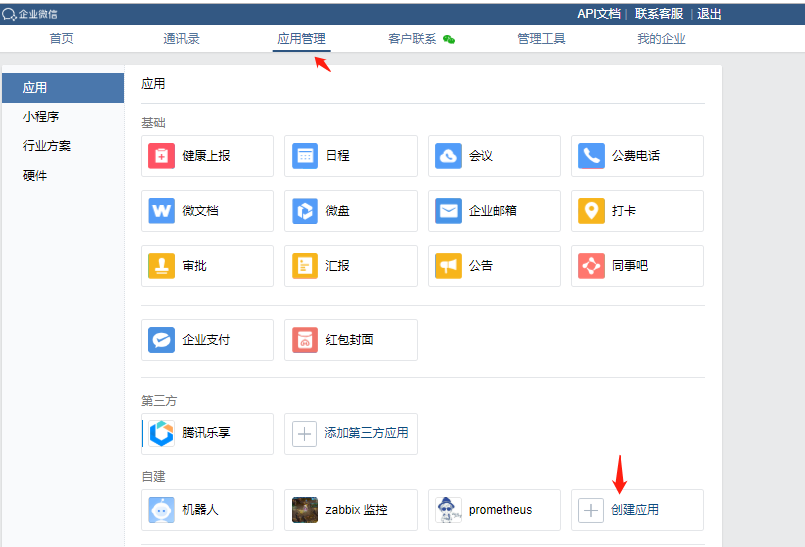Click plus icon next to 创建应用
This screenshot has width=805, height=547.
click(591, 511)
